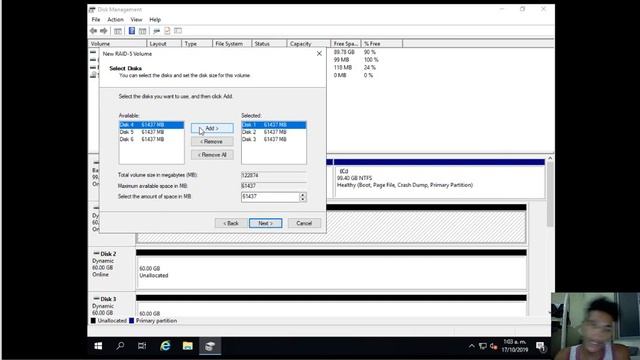Click the 89.78 GB free space cell
Viewport: 640px width, 360px height.
click(344, 52)
